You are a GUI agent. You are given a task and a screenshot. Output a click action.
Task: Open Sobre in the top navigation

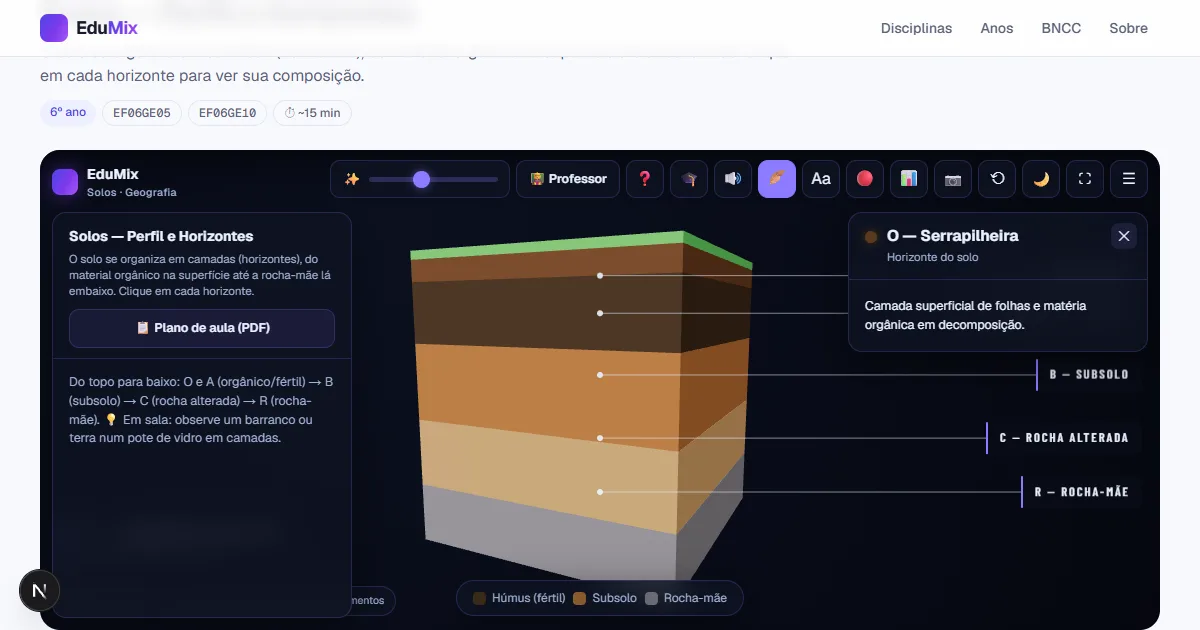click(1128, 28)
